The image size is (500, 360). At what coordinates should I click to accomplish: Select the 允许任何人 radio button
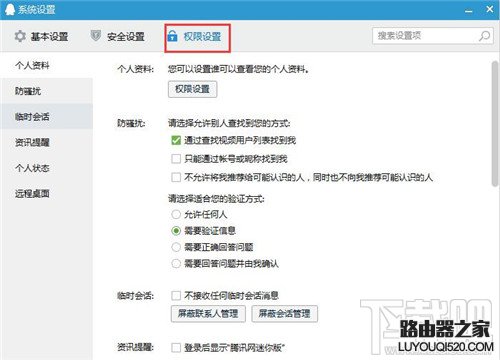coord(176,214)
